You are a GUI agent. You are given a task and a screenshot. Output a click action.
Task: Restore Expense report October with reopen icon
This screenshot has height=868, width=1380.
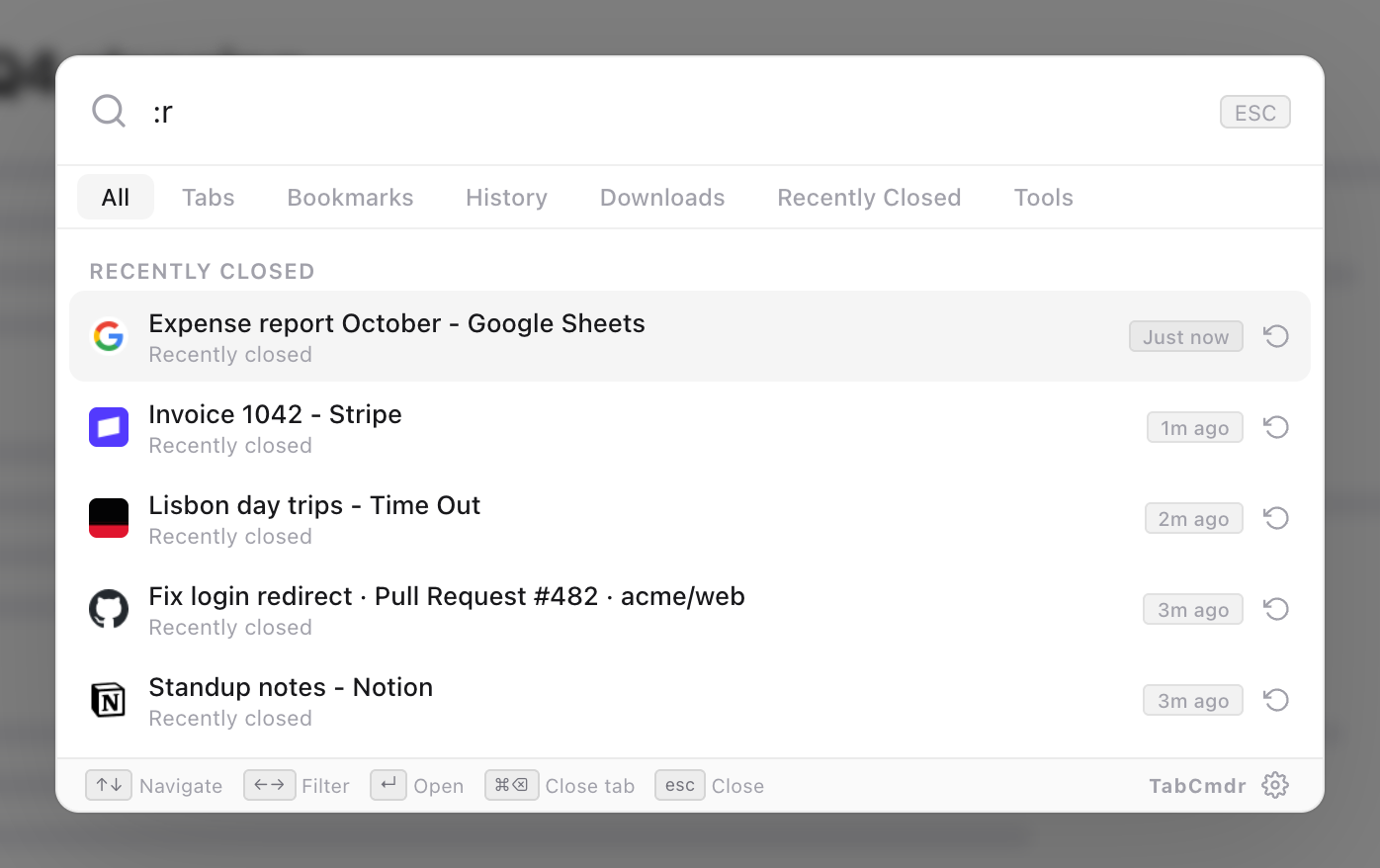coord(1276,336)
